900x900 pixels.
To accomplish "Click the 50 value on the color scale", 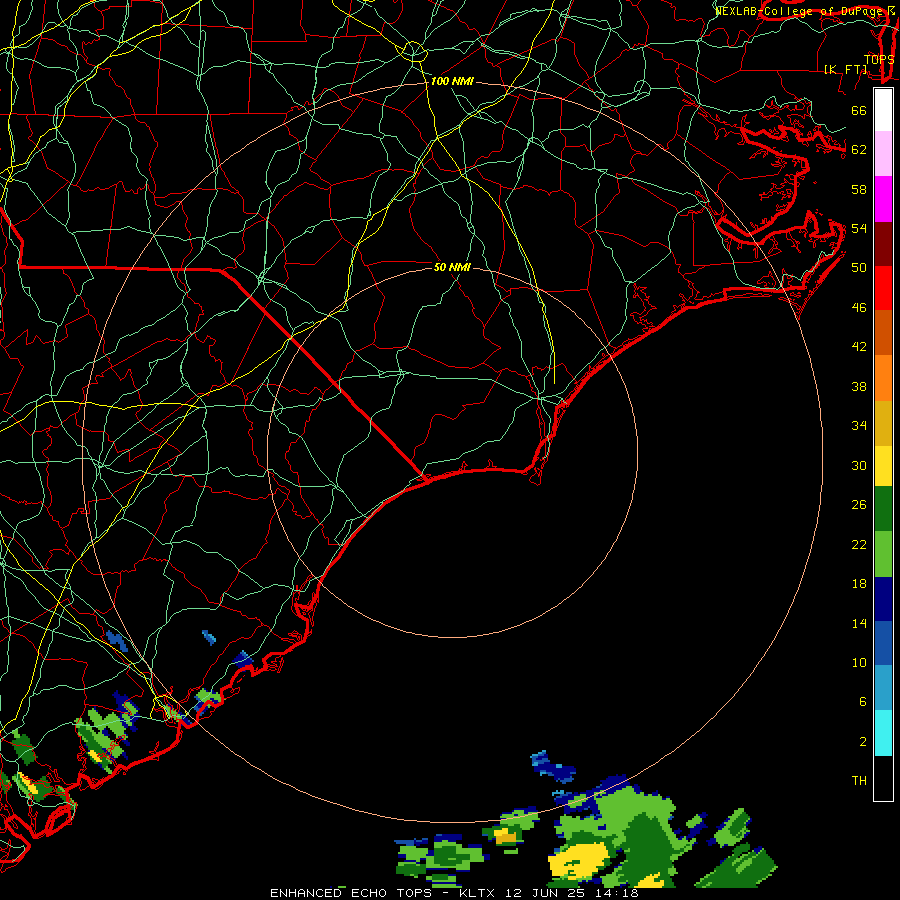I will (x=859, y=267).
